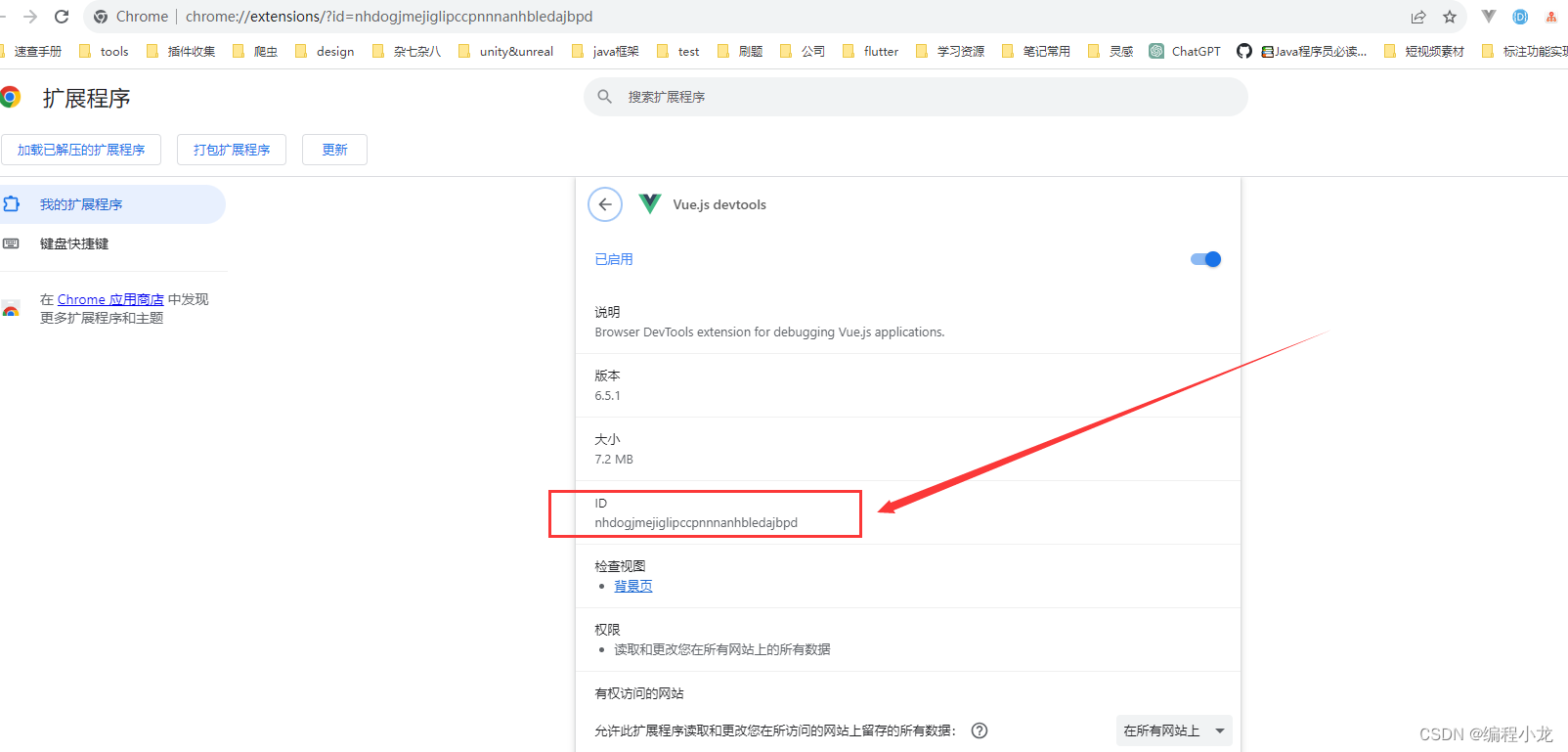Screen dimensions: 1568x752
Task: Click the Chrome logo beside 扩展程序 title
Action: pos(10,97)
